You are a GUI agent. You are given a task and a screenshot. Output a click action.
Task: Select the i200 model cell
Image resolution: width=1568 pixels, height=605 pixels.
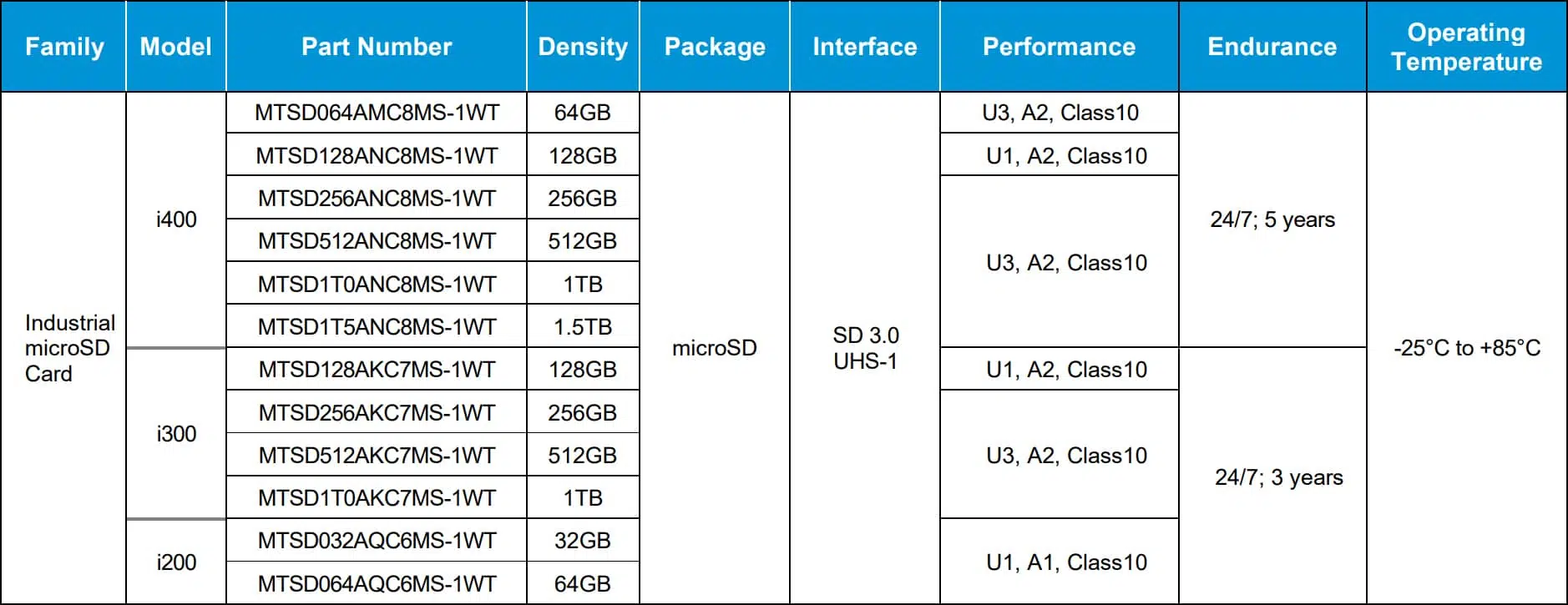176,562
